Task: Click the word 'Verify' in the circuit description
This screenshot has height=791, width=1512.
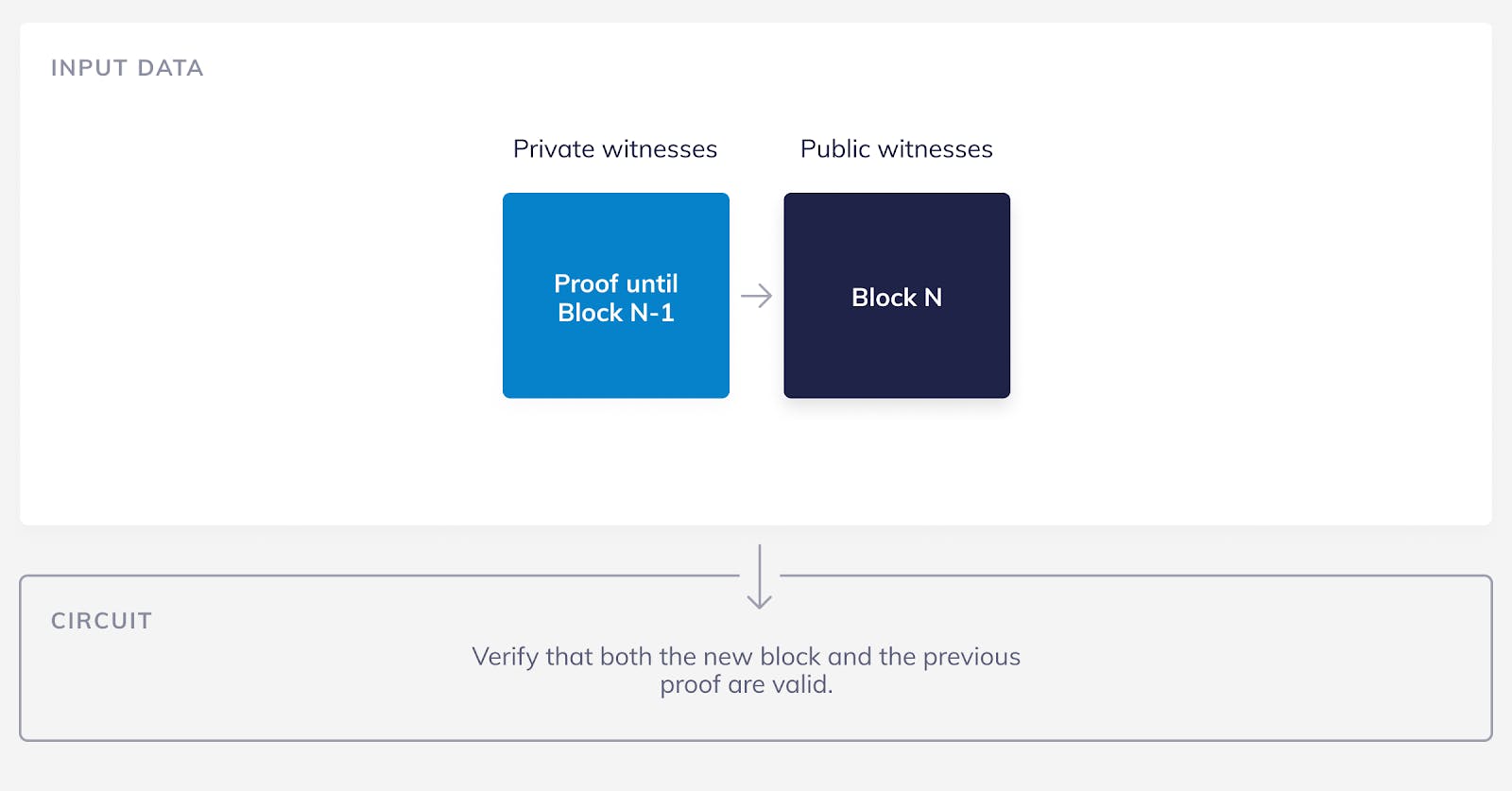Action: [505, 657]
